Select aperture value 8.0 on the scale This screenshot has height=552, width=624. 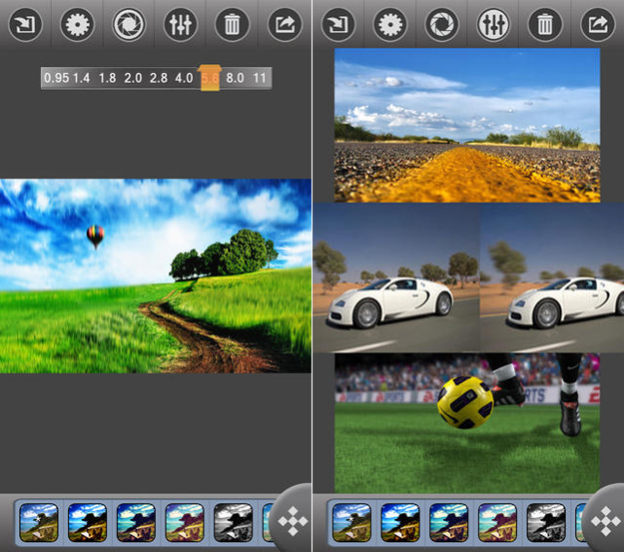tap(235, 77)
